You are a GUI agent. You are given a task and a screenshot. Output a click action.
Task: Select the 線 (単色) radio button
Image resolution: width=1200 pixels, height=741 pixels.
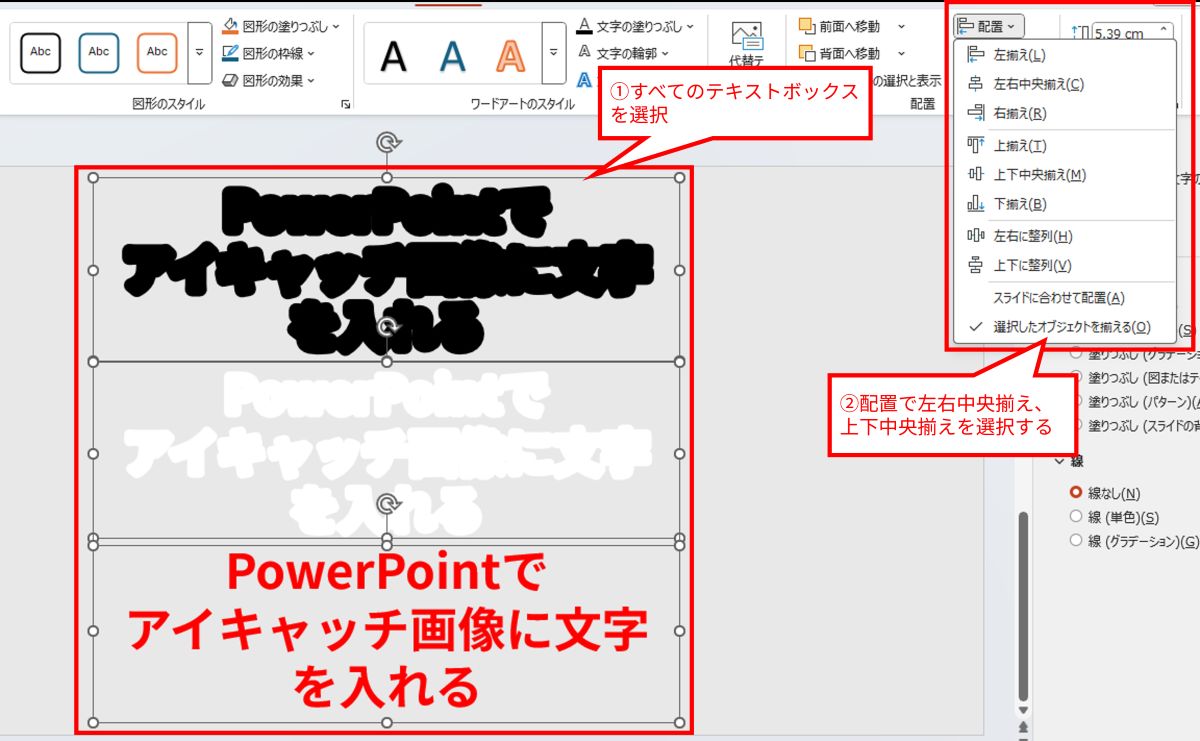pos(1076,517)
